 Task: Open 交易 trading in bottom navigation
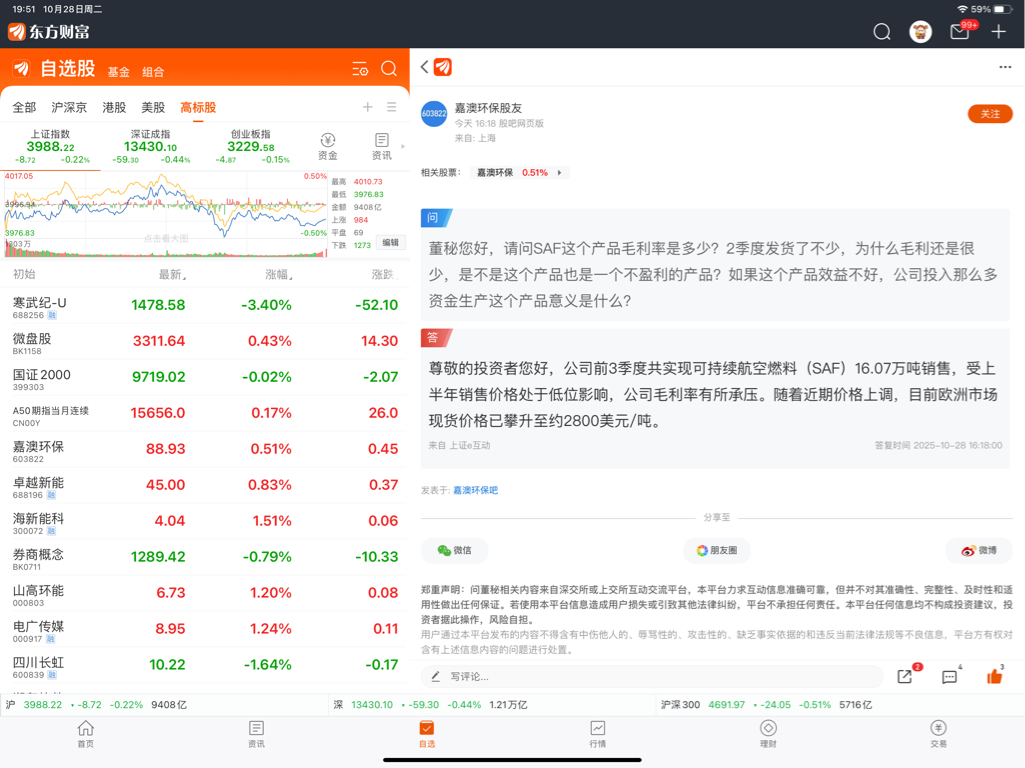[x=939, y=733]
